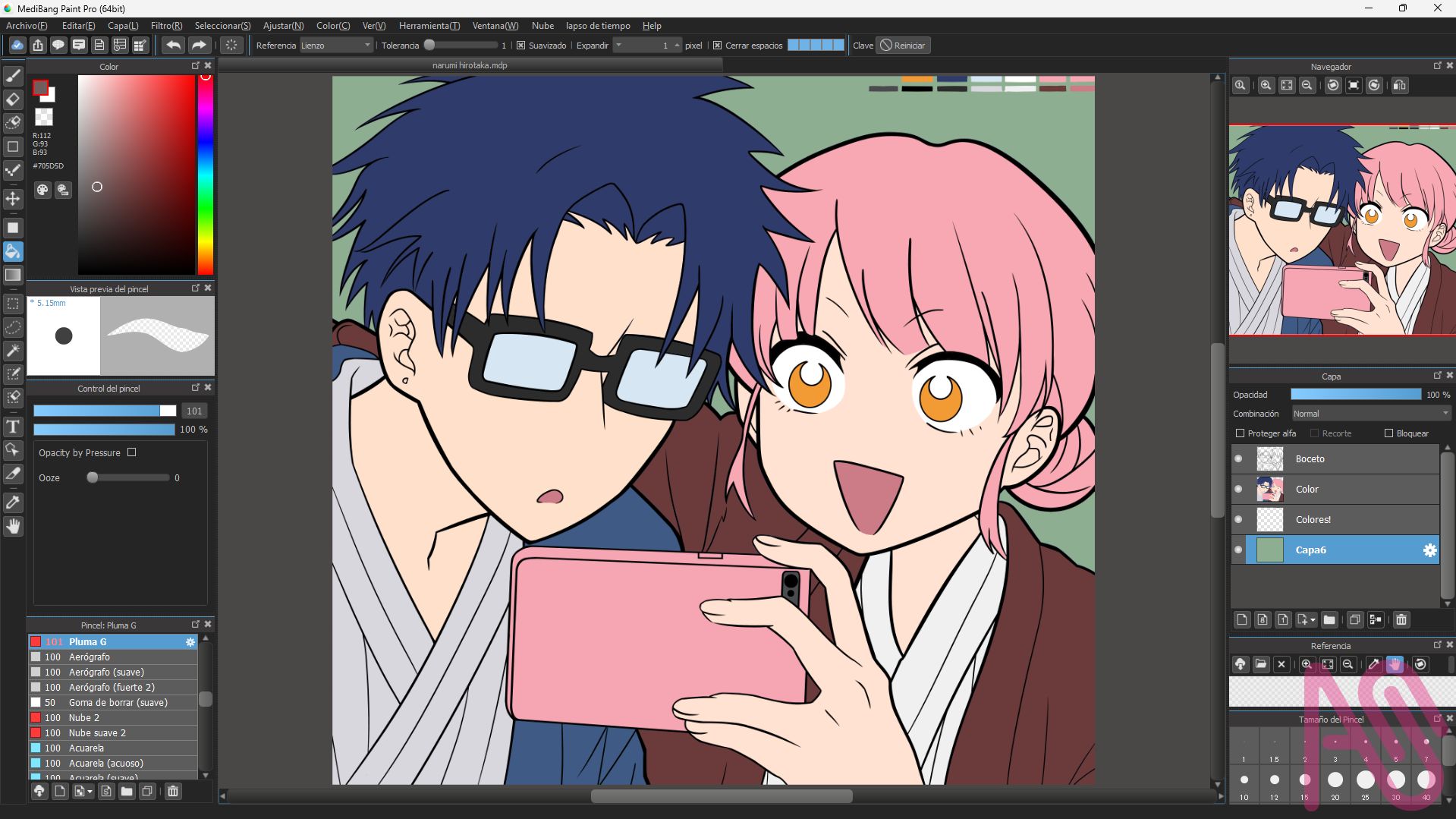Open the Archivo menu
This screenshot has height=819, width=1456.
(27, 26)
